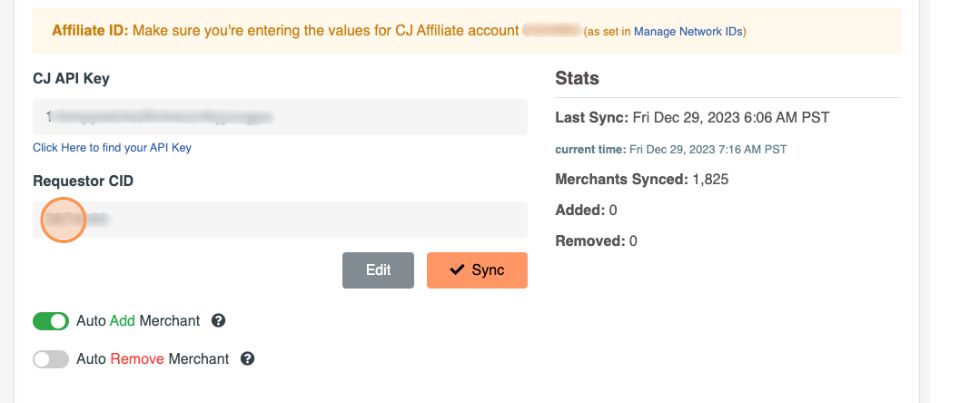Click the checkmark icon on the Sync button
The width and height of the screenshot is (970, 403).
point(457,270)
